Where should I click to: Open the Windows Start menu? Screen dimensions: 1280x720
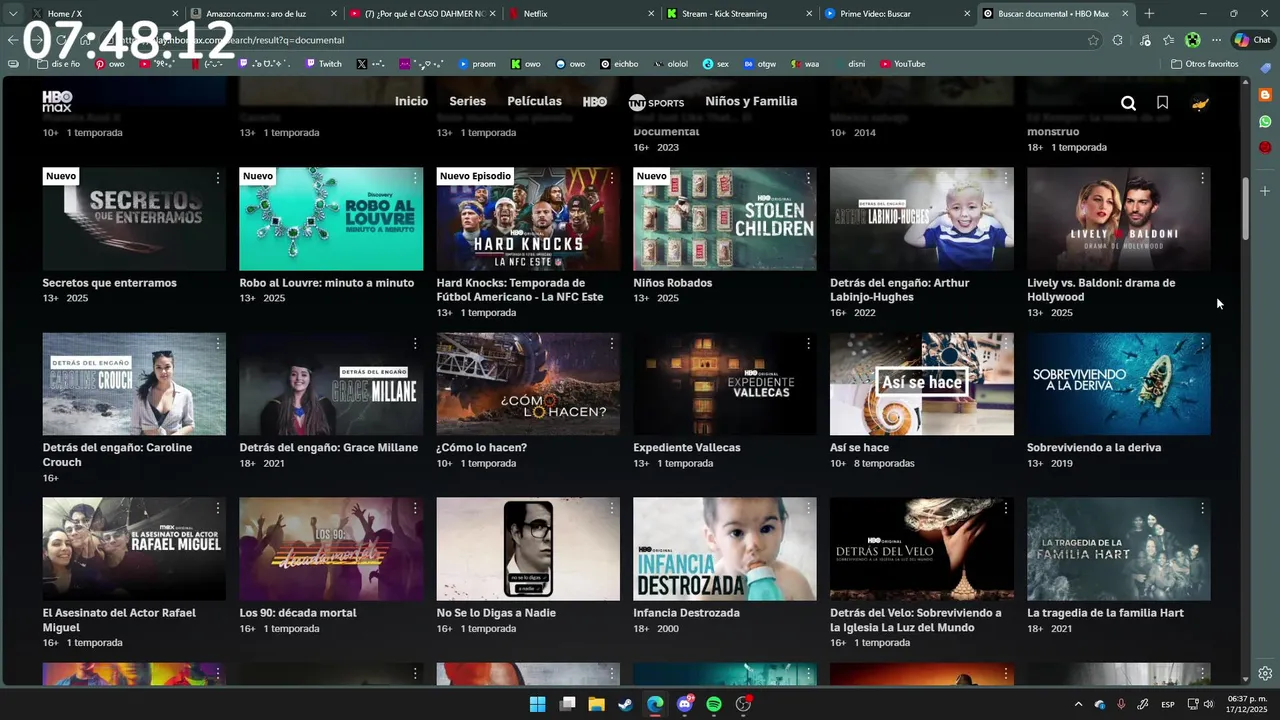[x=538, y=704]
